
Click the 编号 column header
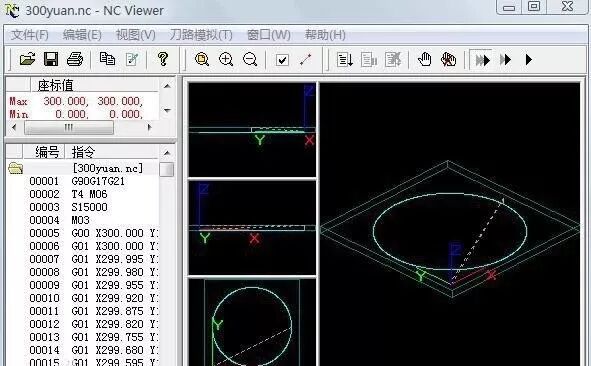click(x=44, y=152)
